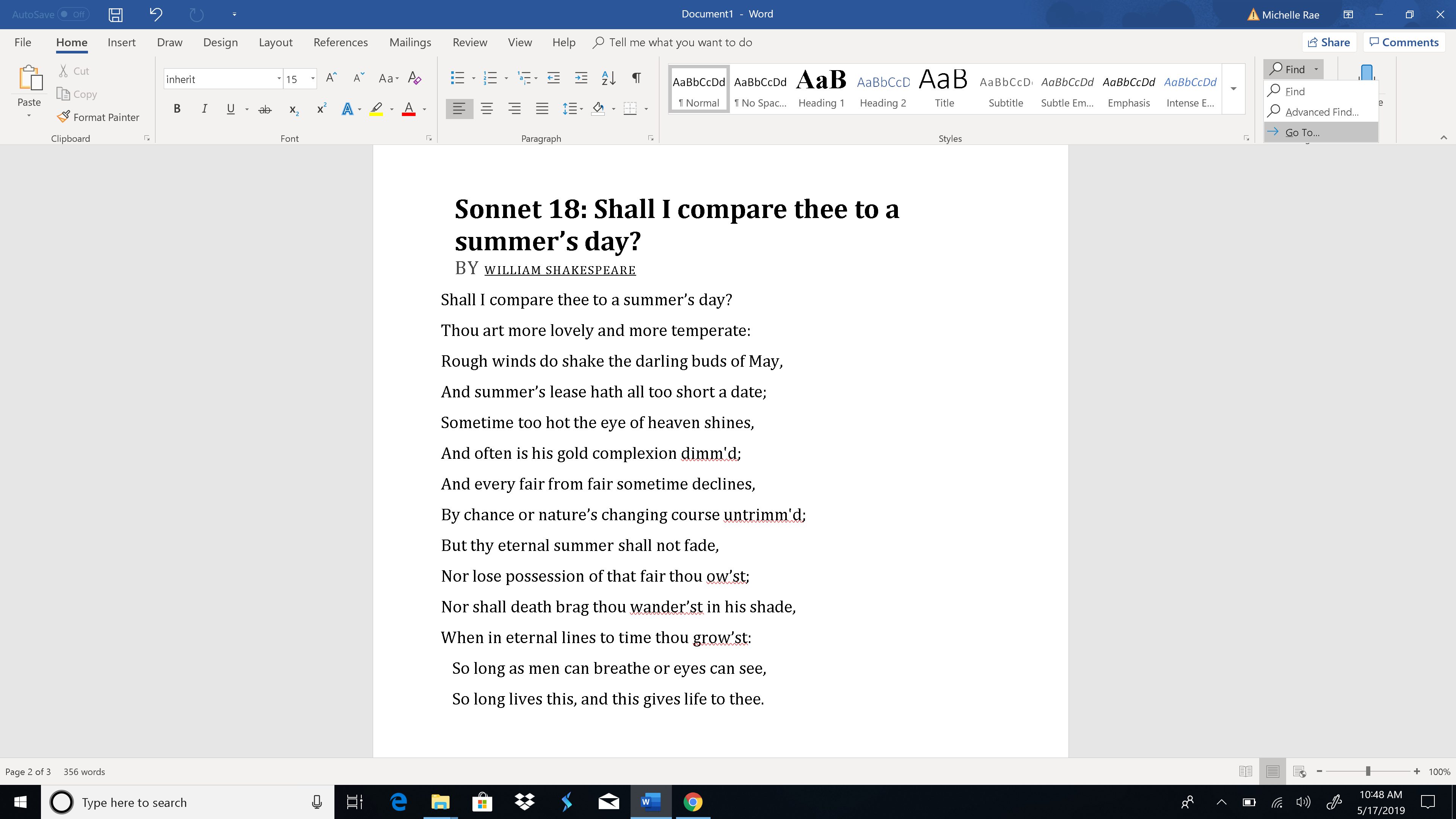The image size is (1456, 819).
Task: Toggle bold formatting
Action: point(177,109)
